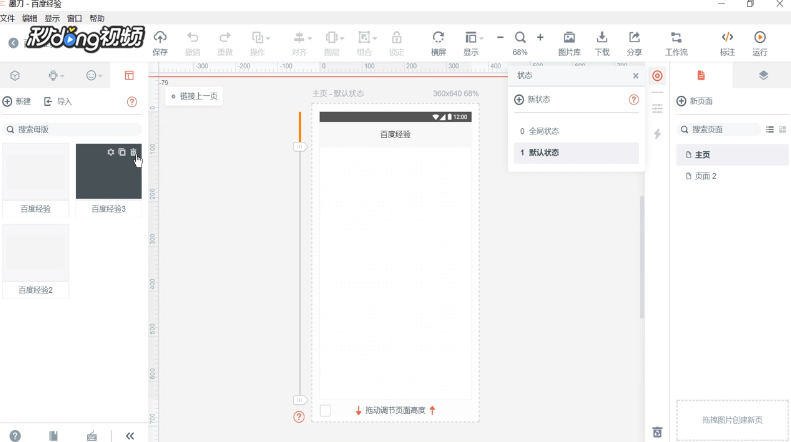Click settings gear on 百度经验3 thumbnail
791x442 pixels.
(110, 152)
